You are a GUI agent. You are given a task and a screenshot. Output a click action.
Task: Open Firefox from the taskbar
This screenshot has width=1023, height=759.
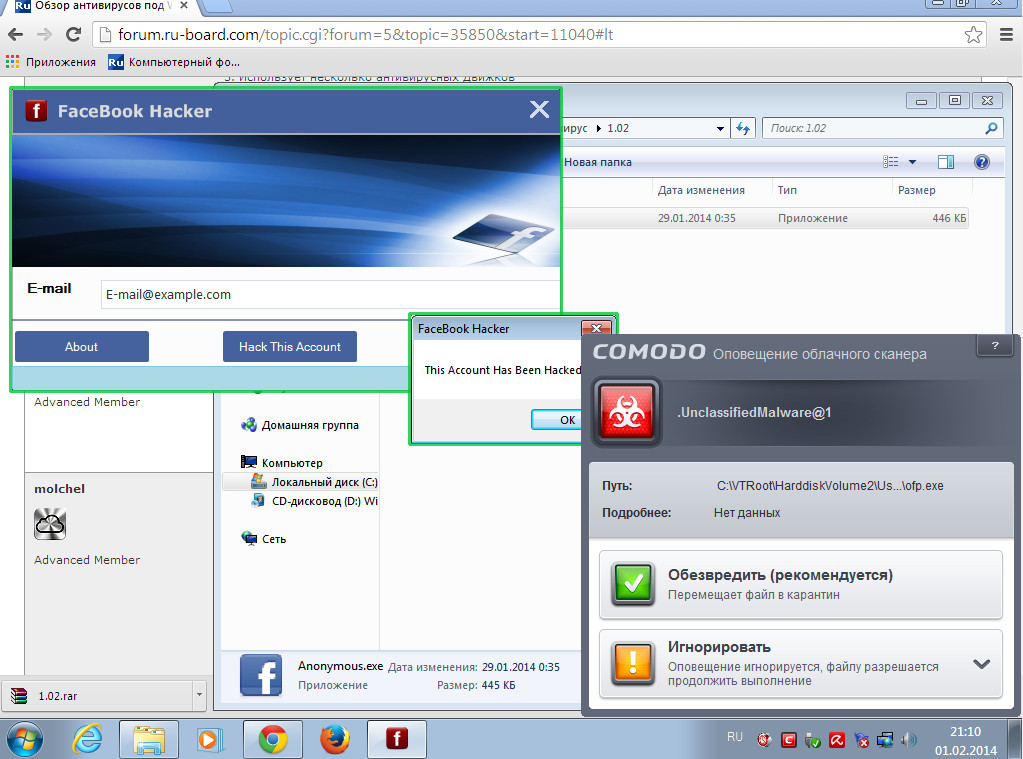click(335, 739)
